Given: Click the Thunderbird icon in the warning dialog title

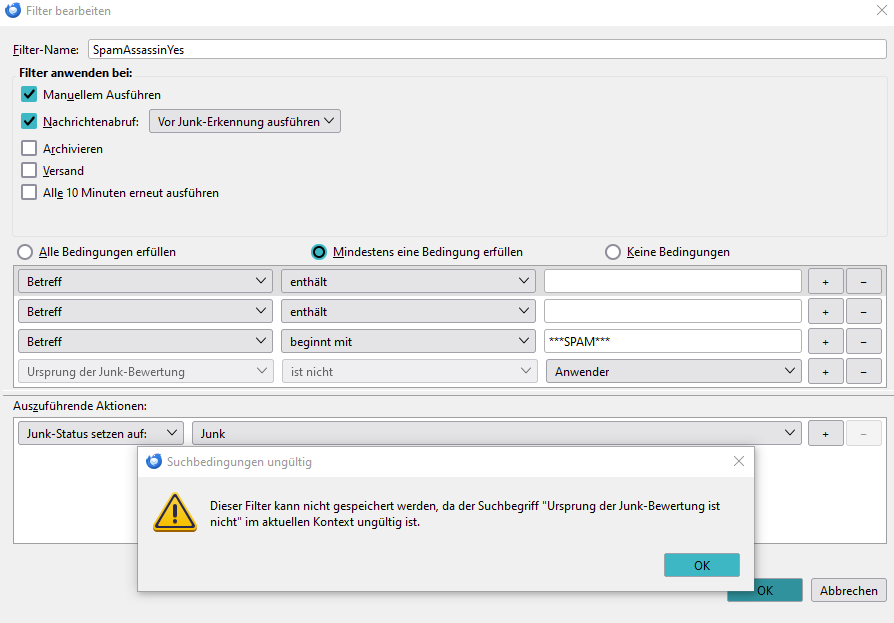Looking at the screenshot, I should [x=154, y=462].
